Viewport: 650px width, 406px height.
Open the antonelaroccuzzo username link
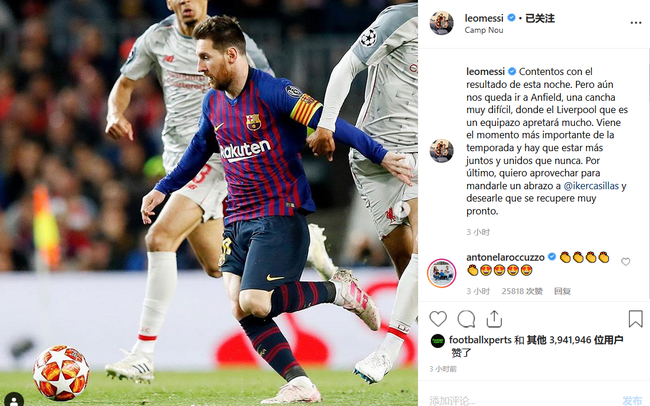click(505, 257)
